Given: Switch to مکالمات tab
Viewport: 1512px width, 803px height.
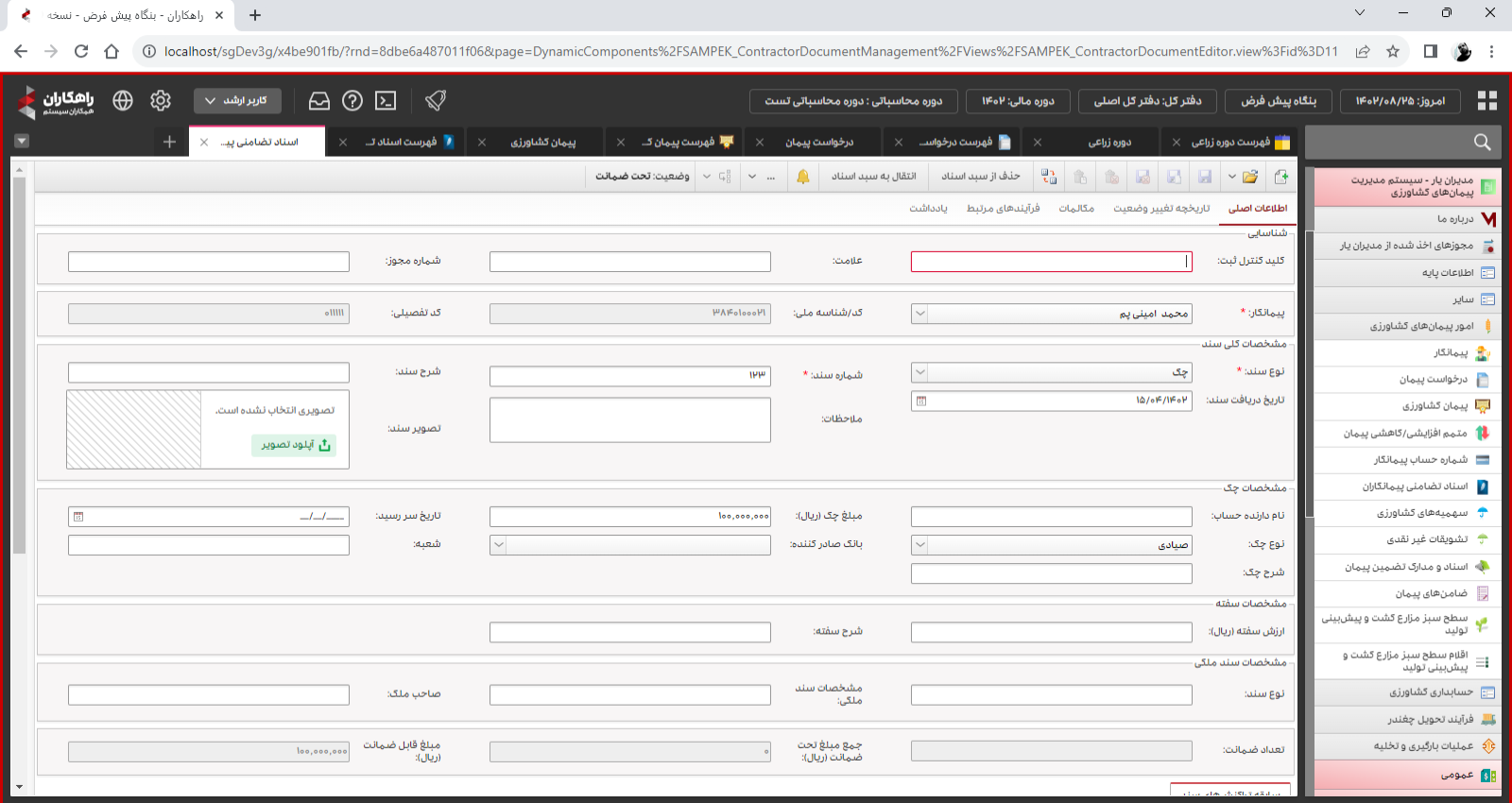Looking at the screenshot, I should click(x=1076, y=209).
